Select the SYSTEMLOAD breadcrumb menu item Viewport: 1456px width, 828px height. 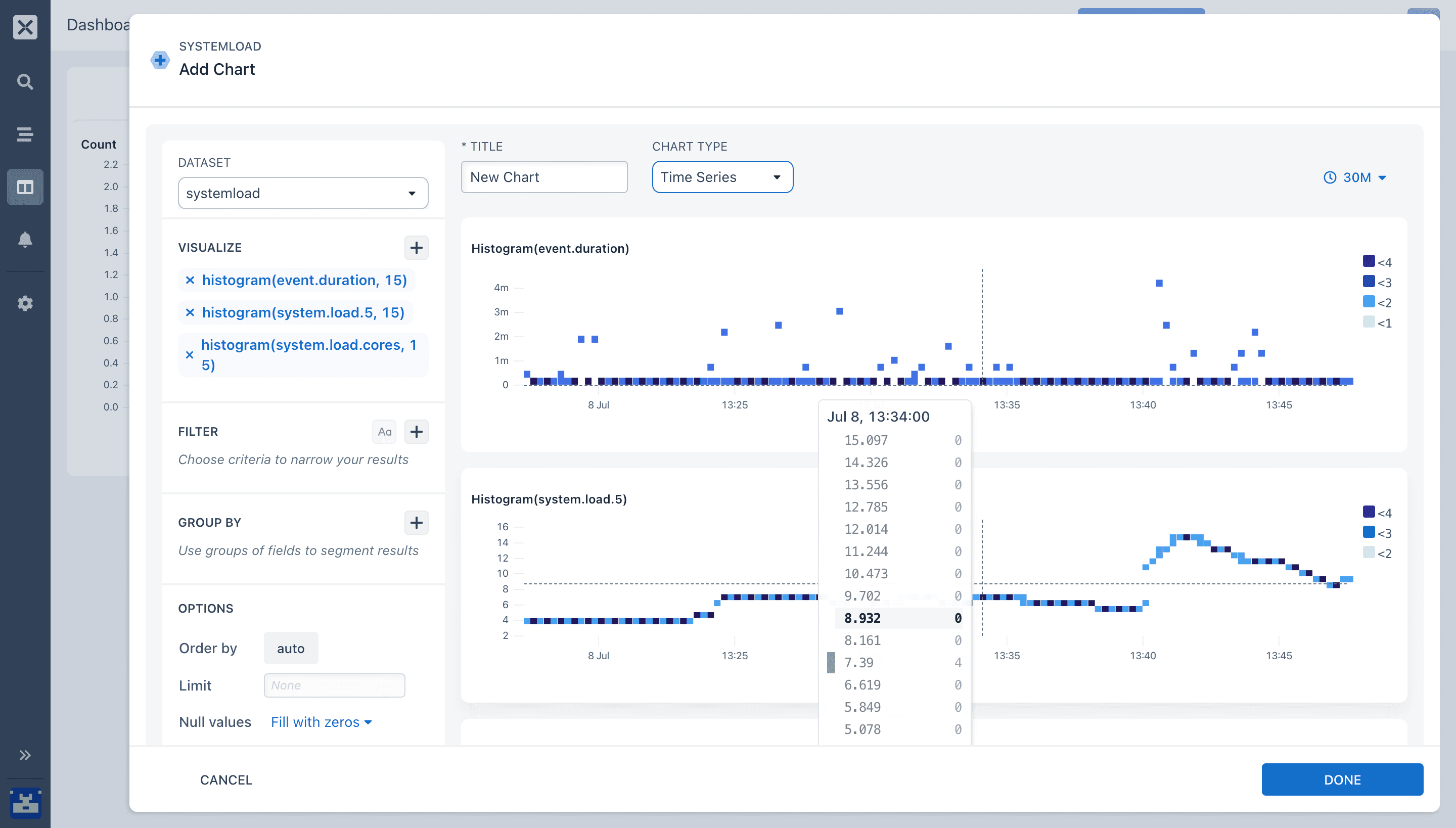coord(220,46)
